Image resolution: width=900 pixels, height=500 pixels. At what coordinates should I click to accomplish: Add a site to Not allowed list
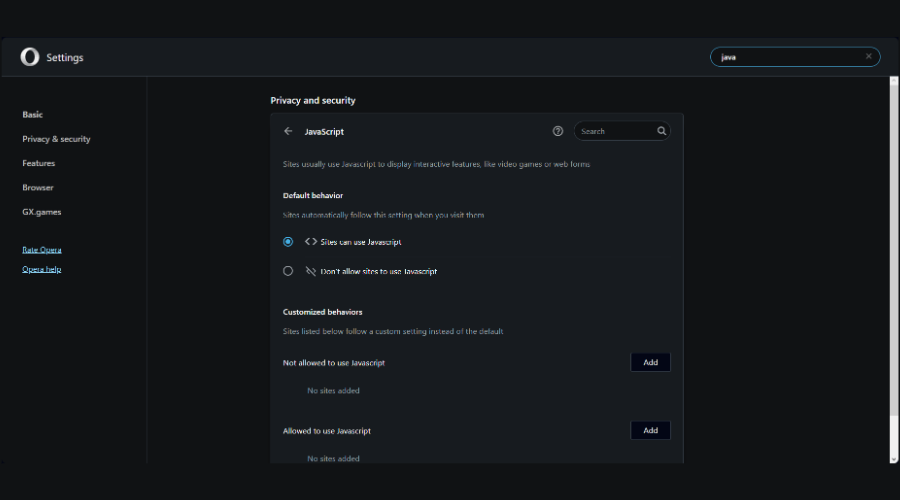point(650,362)
